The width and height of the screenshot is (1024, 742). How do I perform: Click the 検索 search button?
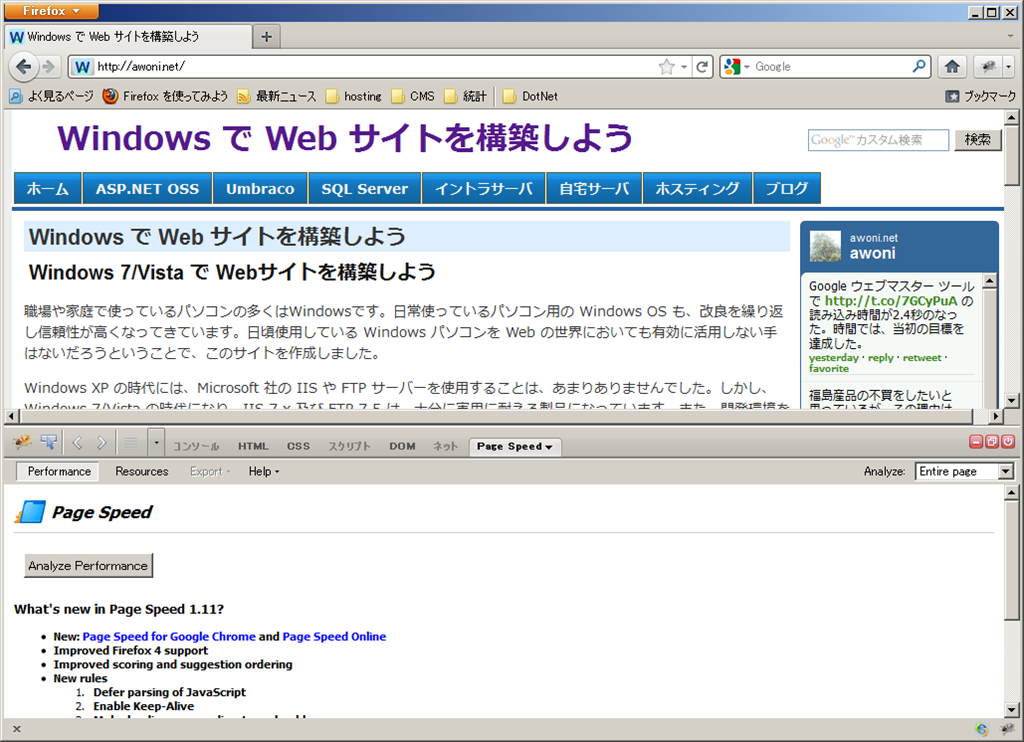click(978, 139)
